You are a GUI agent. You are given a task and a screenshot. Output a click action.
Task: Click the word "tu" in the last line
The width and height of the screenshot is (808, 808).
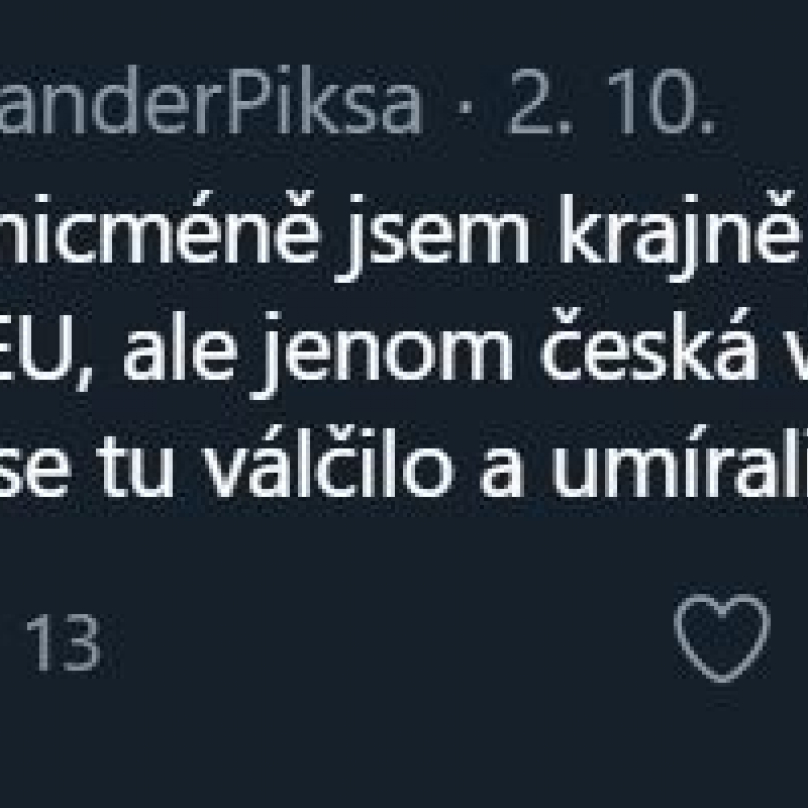[x=135, y=465]
